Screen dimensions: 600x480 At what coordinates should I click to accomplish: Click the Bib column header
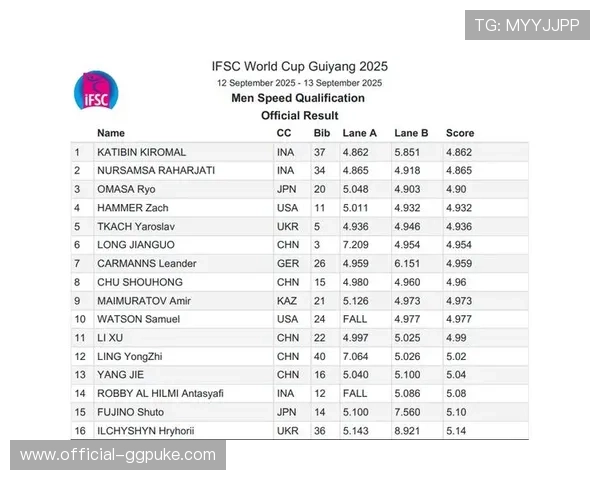pyautogui.click(x=321, y=133)
